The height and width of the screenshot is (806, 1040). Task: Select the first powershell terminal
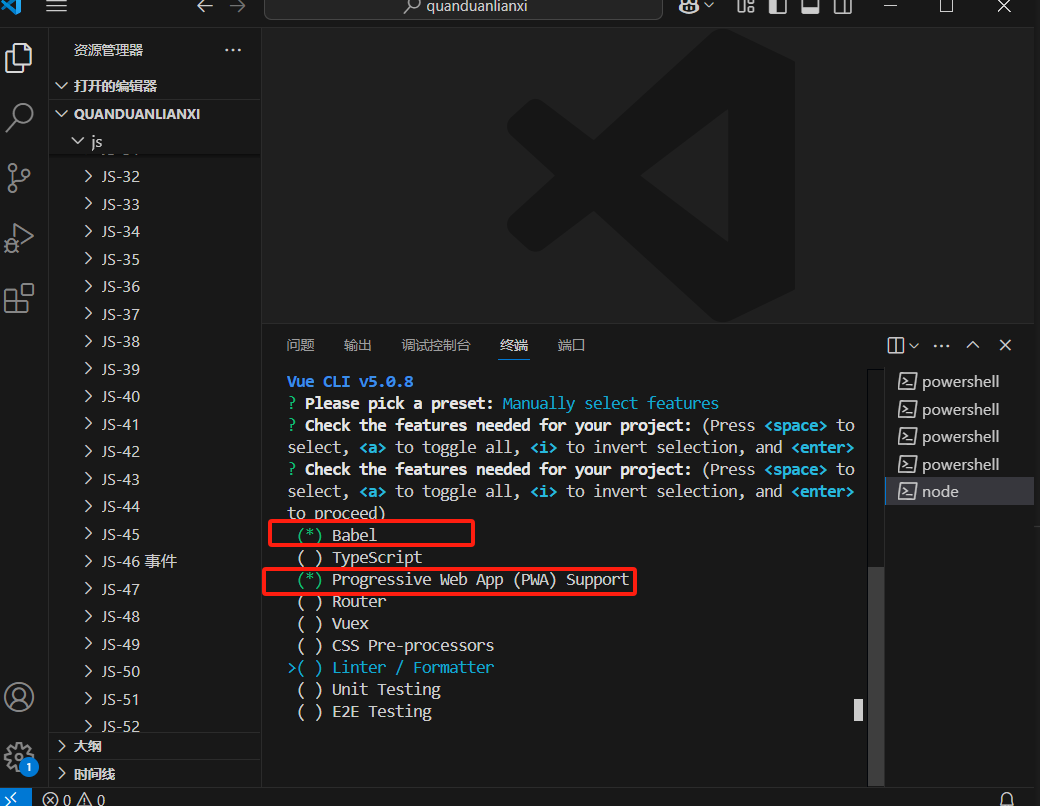coord(959,381)
